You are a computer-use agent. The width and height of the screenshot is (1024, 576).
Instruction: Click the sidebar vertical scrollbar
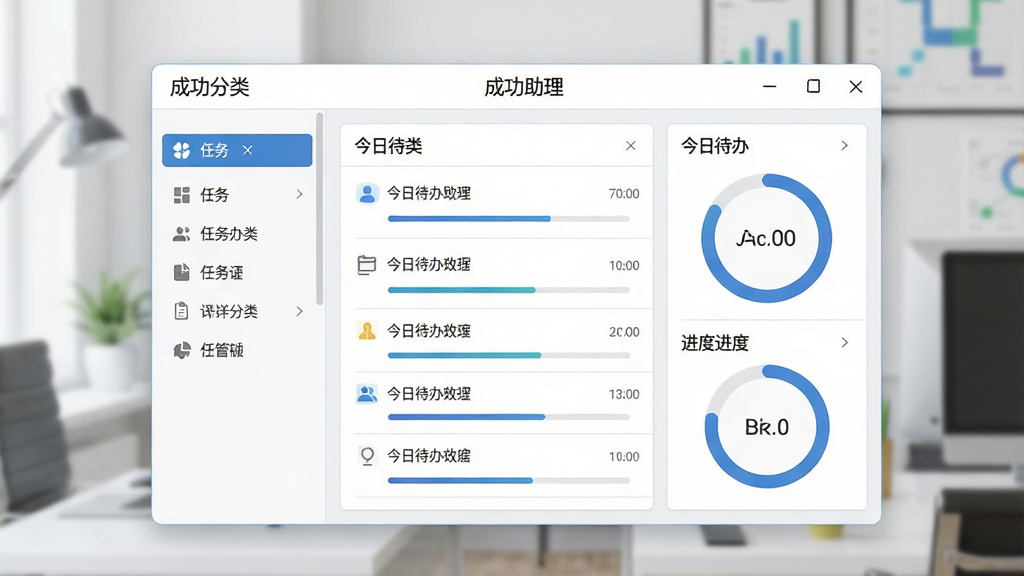[x=319, y=209]
